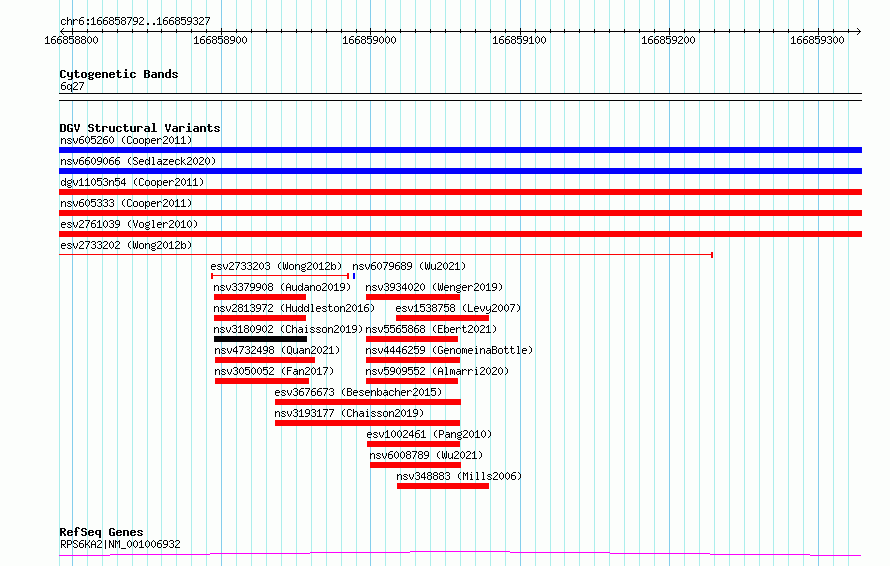Image resolution: width=890 pixels, height=566 pixels.
Task: Click esv3676673 (Besenbacher2015) label
Action: point(358,392)
